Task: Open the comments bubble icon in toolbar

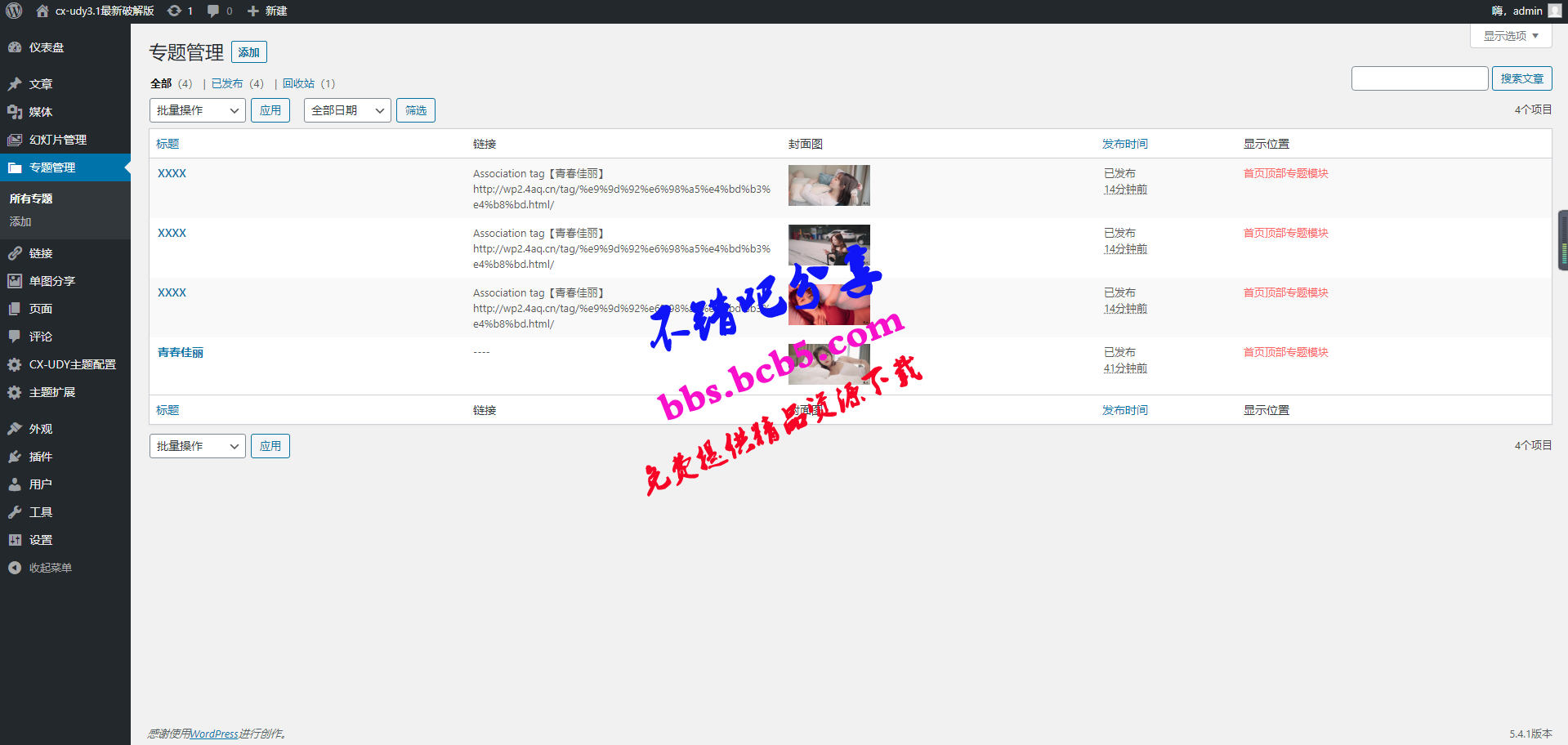Action: pyautogui.click(x=213, y=11)
